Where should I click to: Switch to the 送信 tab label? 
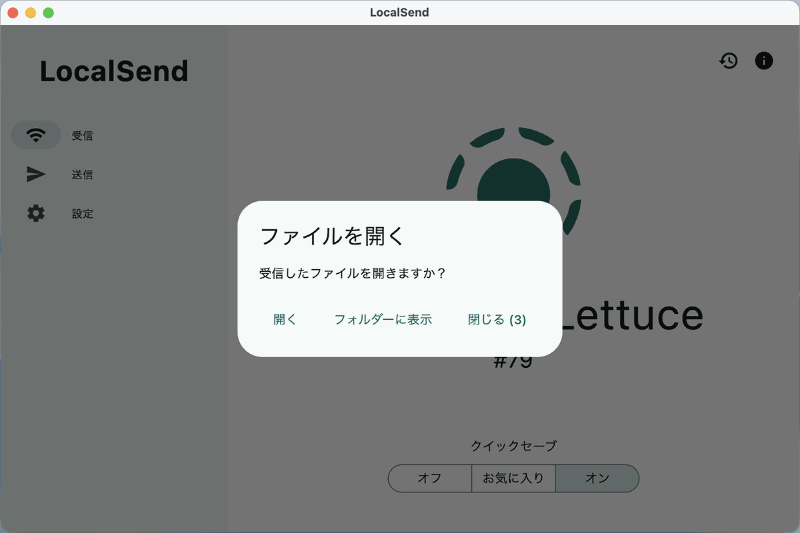click(82, 174)
